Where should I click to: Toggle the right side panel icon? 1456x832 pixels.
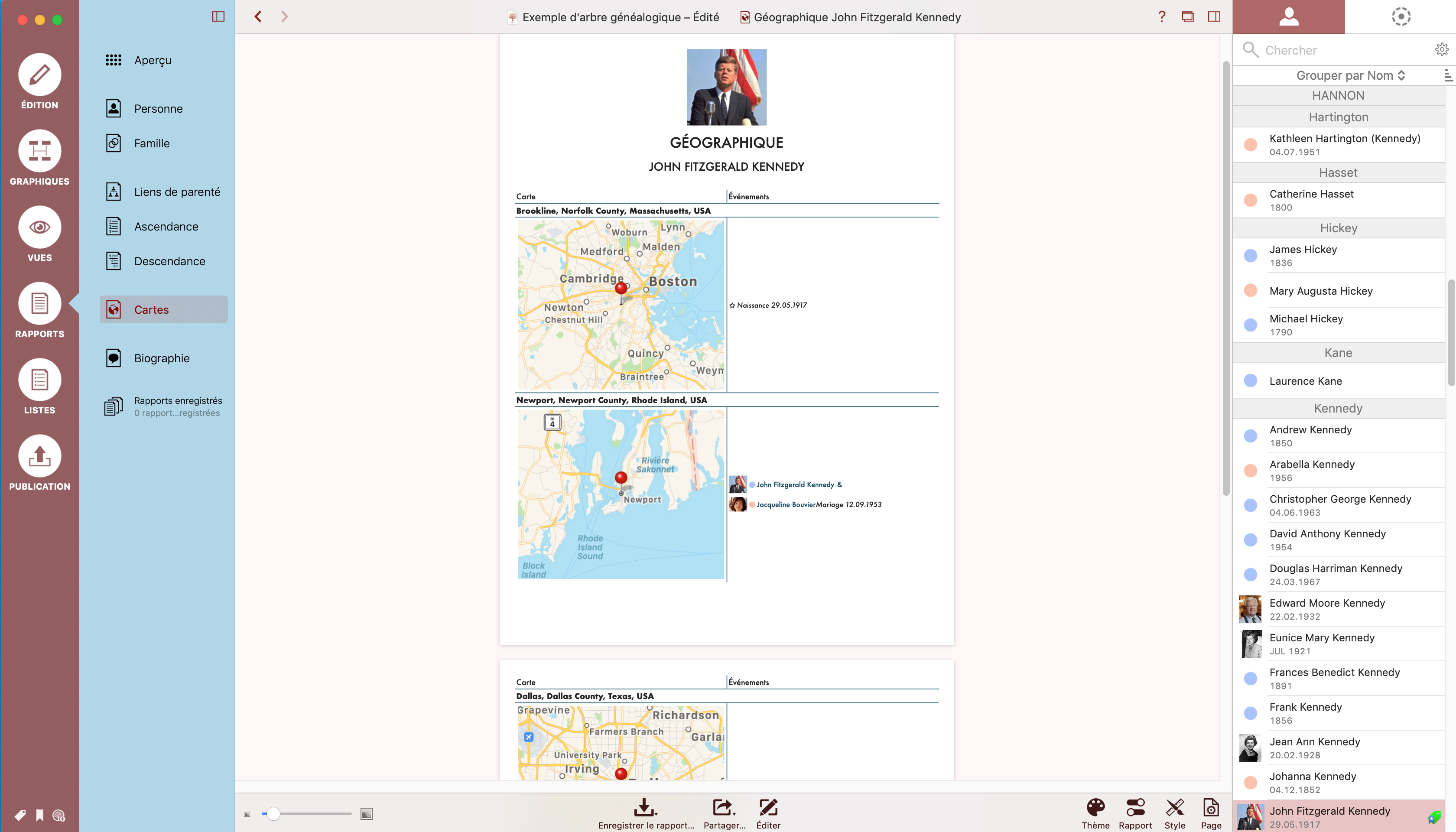1214,16
